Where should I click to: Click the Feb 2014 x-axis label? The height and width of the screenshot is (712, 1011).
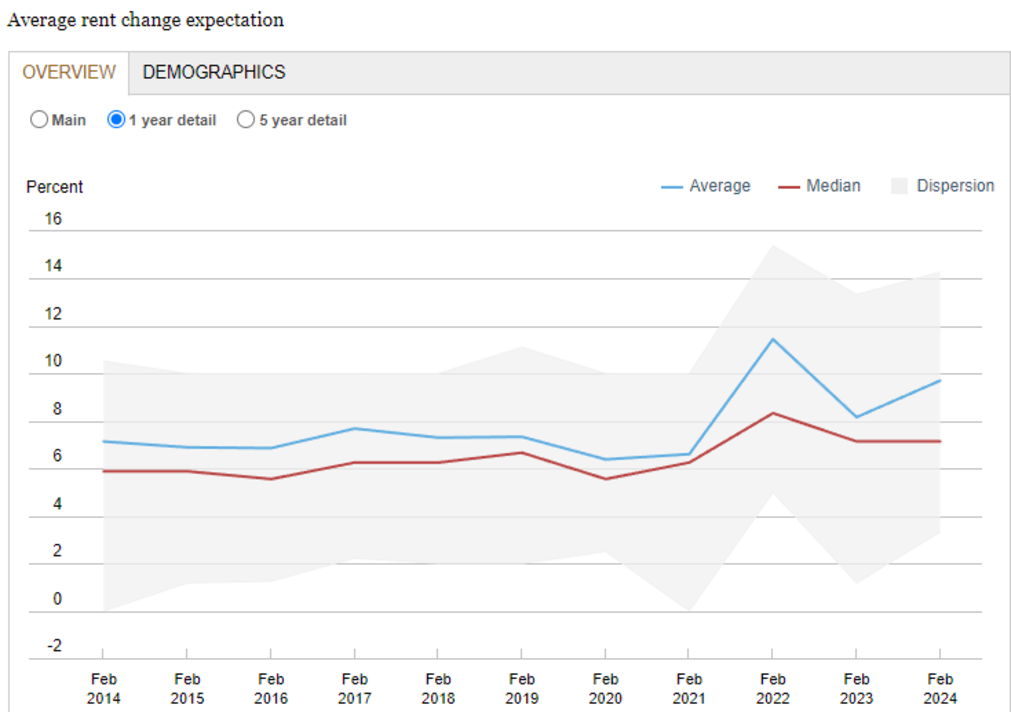pos(103,688)
